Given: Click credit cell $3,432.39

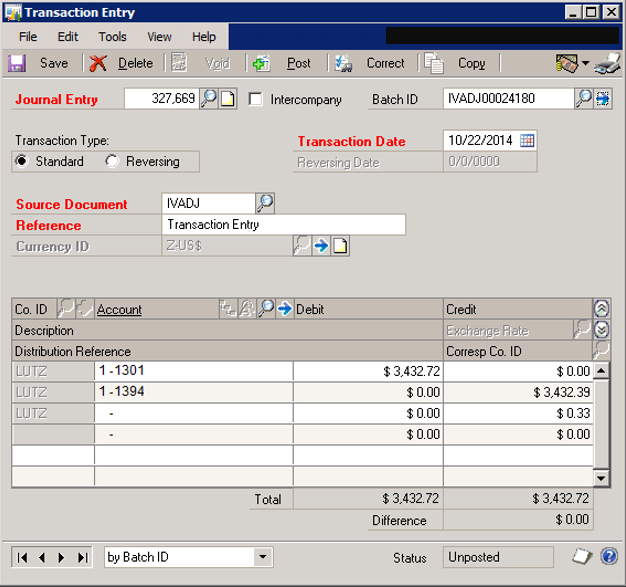Looking at the screenshot, I should (x=518, y=392).
